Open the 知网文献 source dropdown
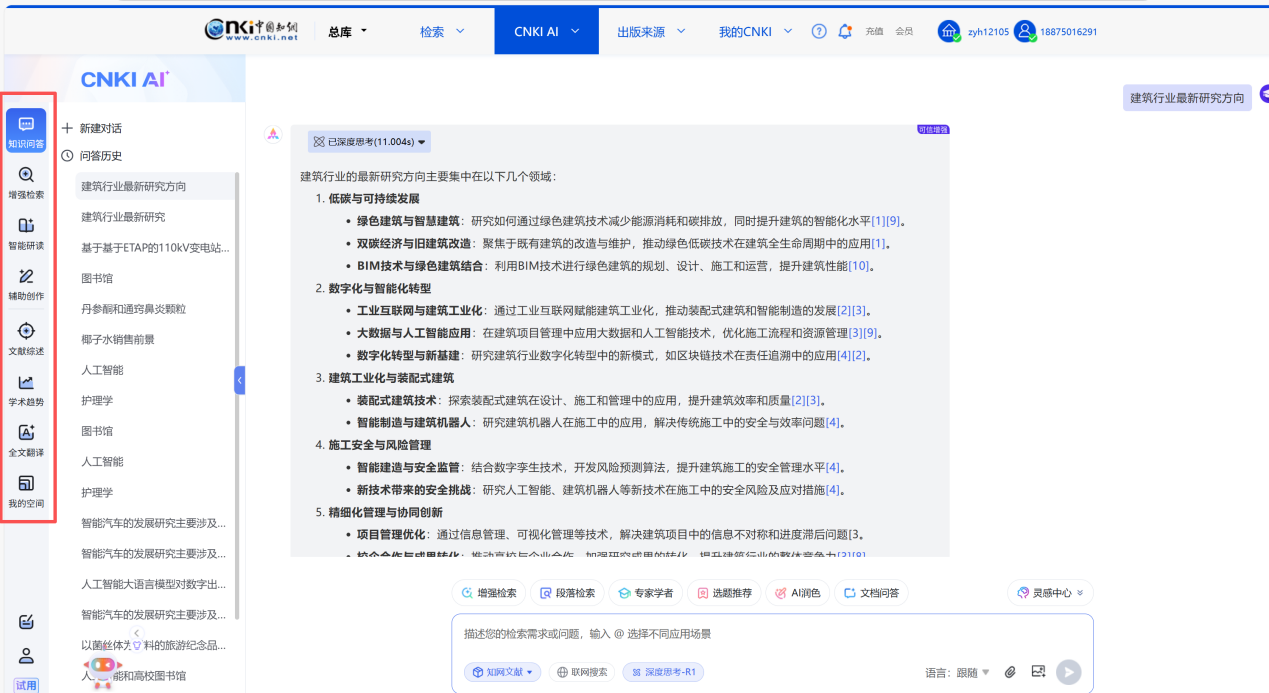Viewport: 1269px width, 693px height. pos(503,672)
